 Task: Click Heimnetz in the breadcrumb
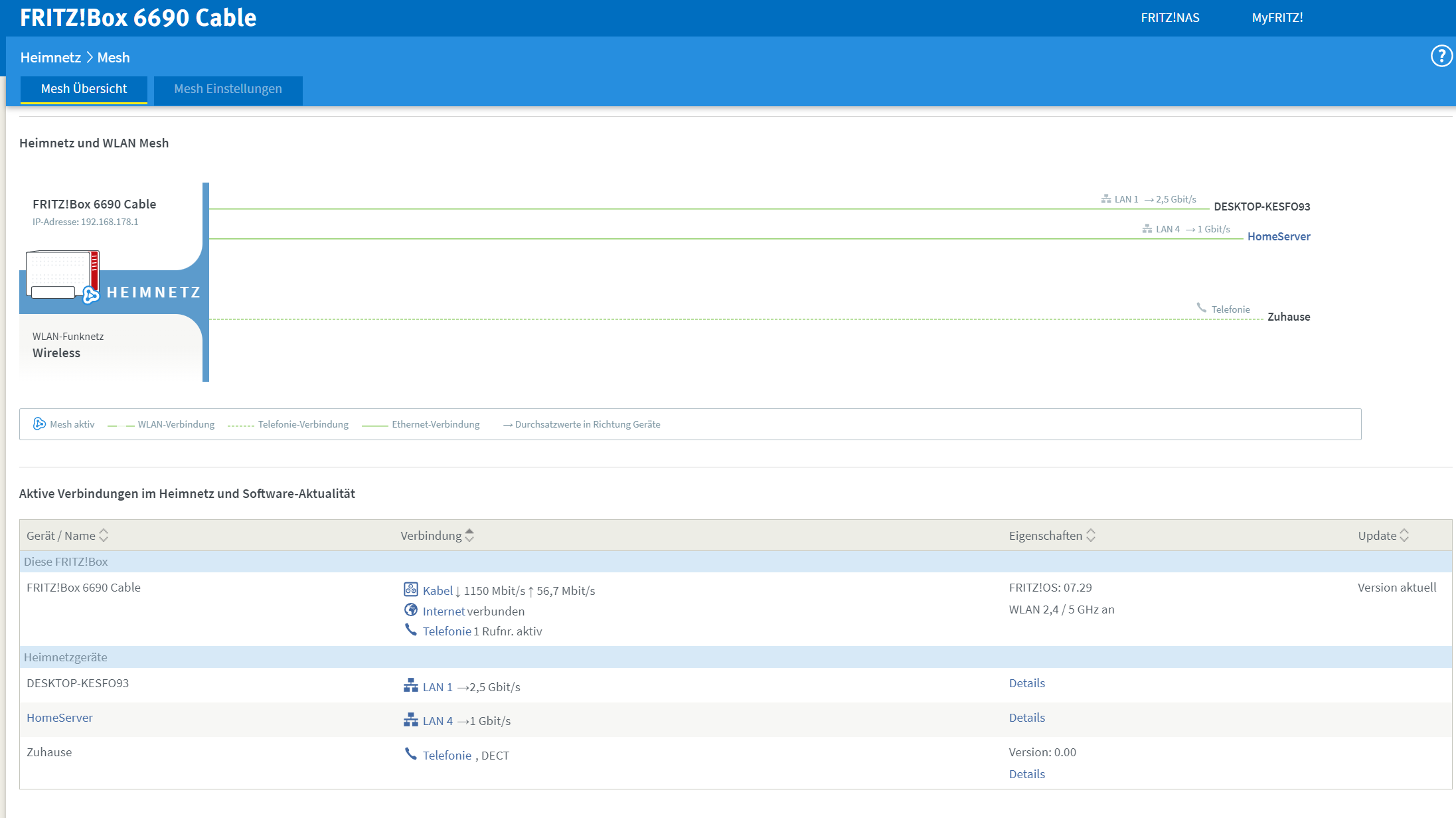(50, 58)
